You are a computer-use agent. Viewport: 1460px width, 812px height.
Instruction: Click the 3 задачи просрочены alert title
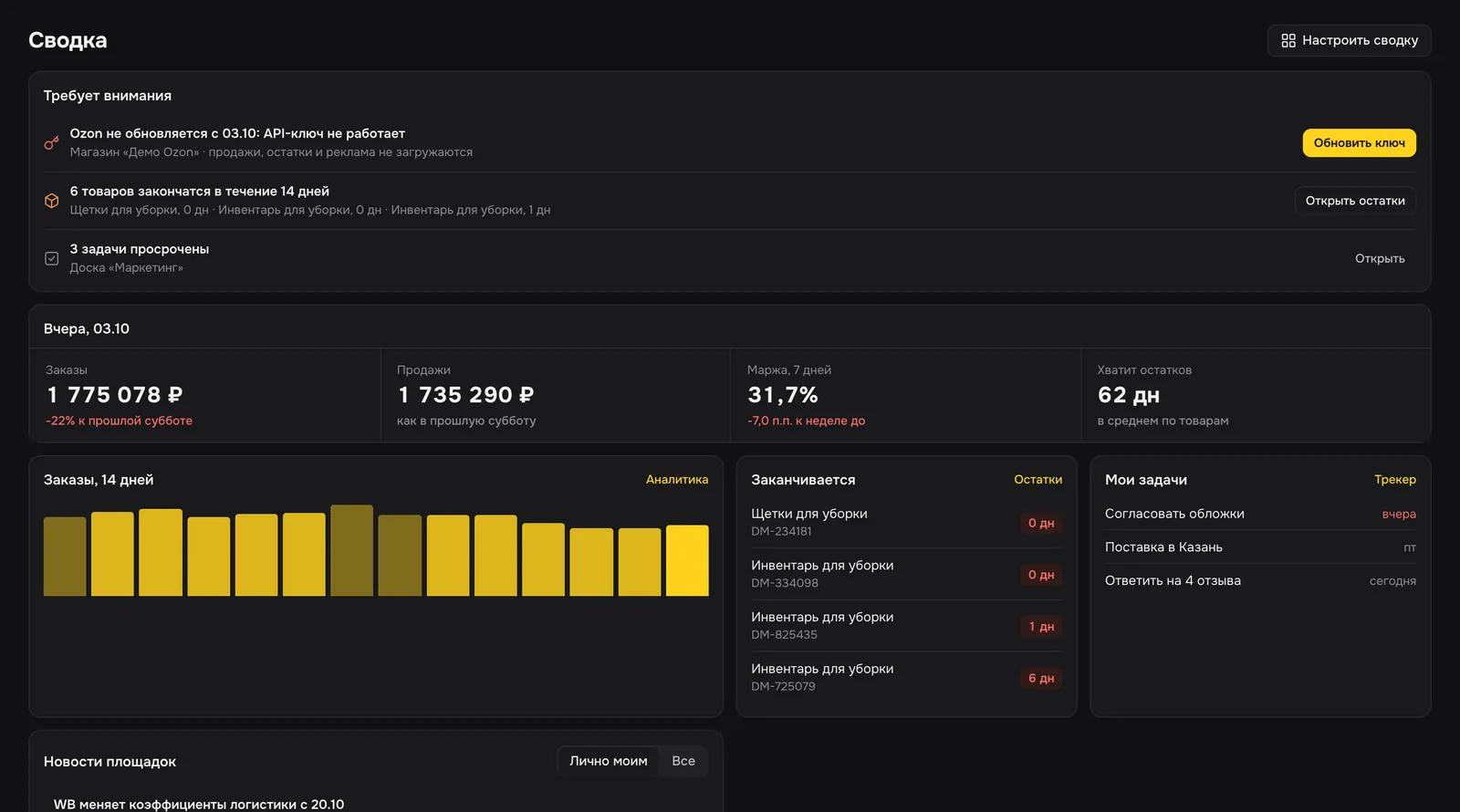pos(140,249)
